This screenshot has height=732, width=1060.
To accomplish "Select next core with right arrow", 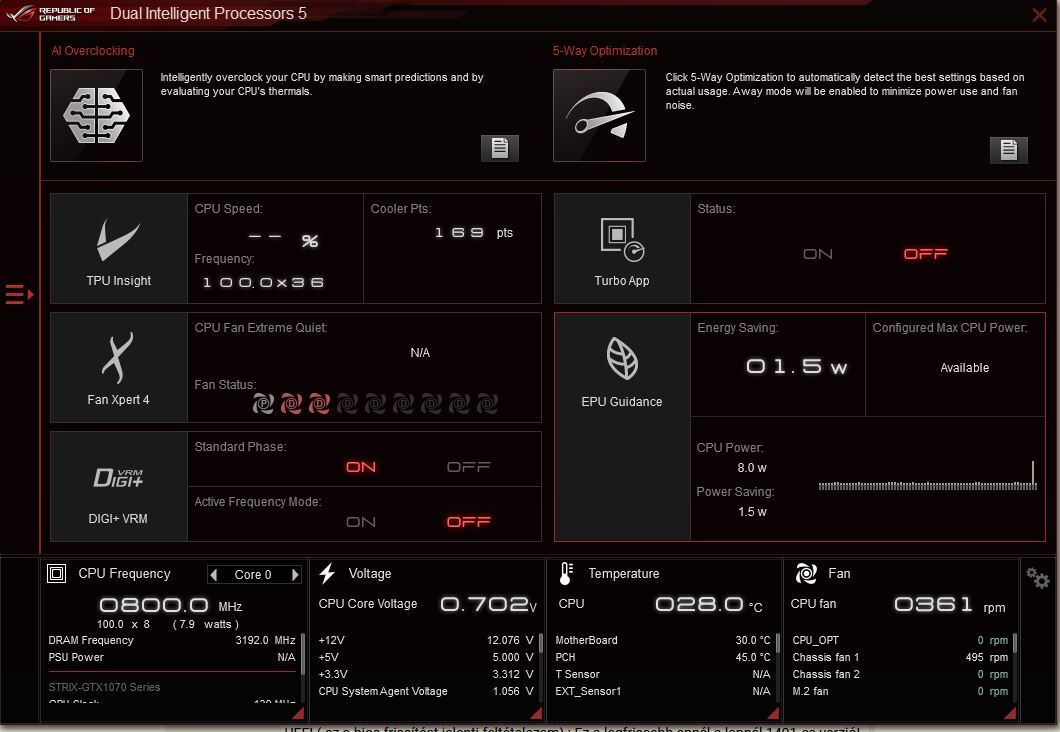I will point(295,575).
